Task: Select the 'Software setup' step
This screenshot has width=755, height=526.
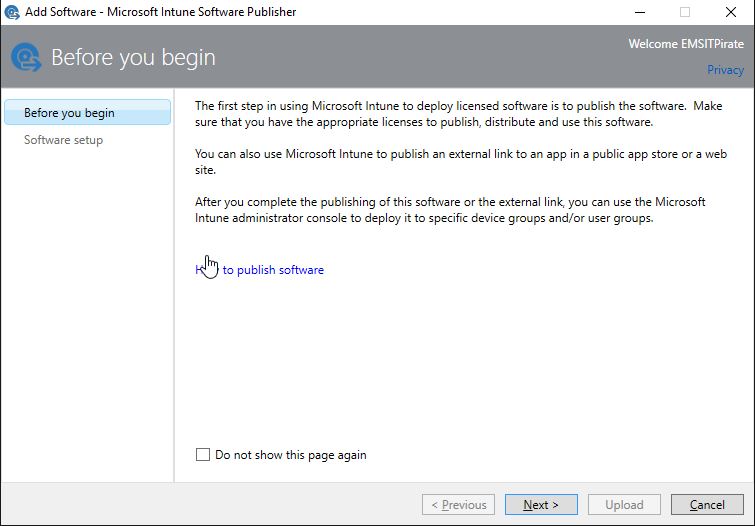Action: (63, 140)
